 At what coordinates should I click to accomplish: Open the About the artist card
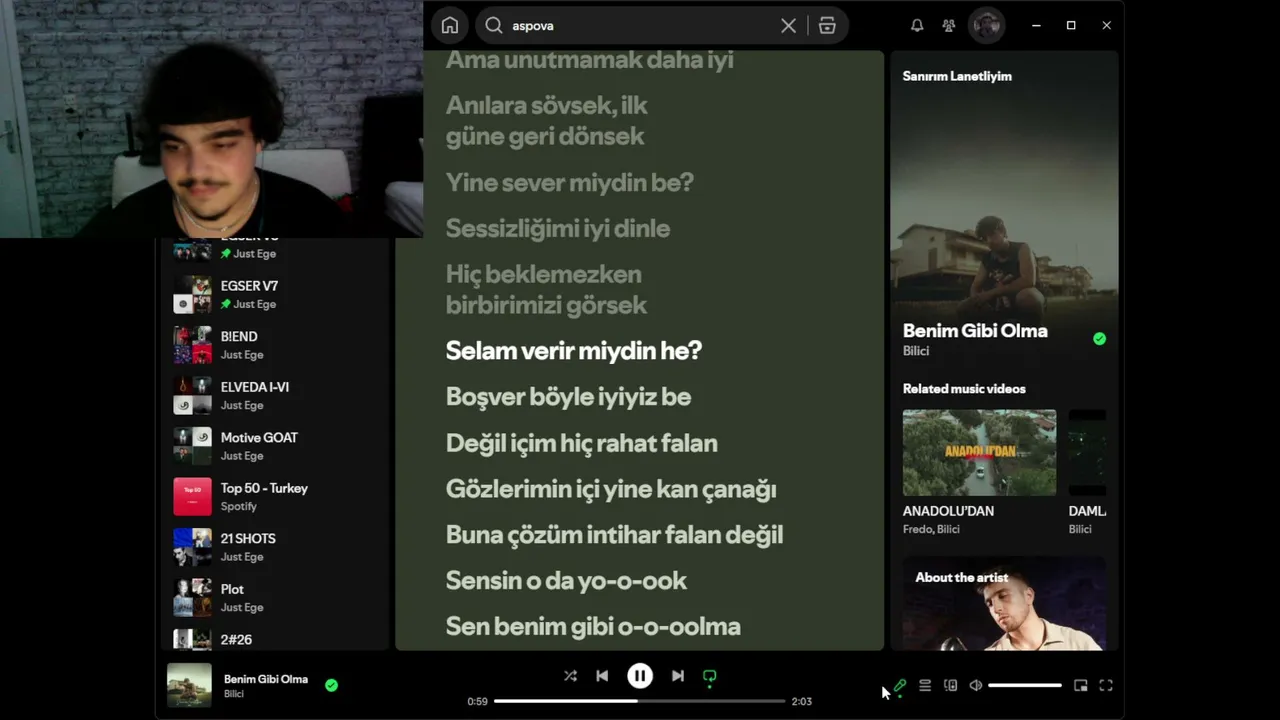tap(1004, 604)
